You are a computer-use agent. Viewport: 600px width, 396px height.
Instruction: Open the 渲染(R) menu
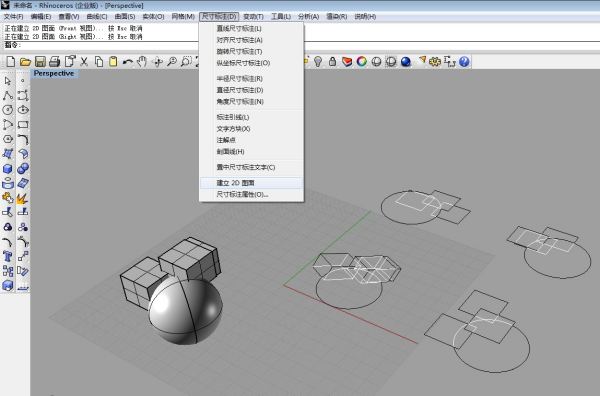336,16
